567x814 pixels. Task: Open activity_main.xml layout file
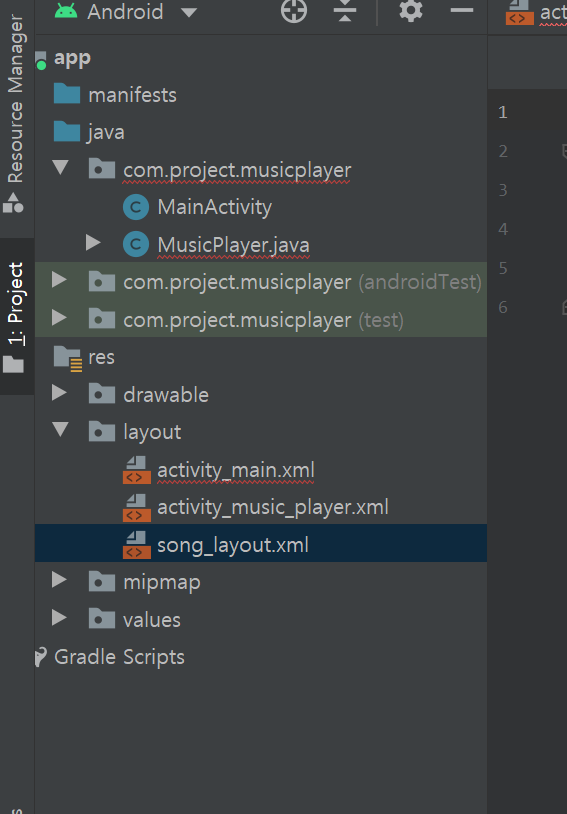(x=236, y=470)
